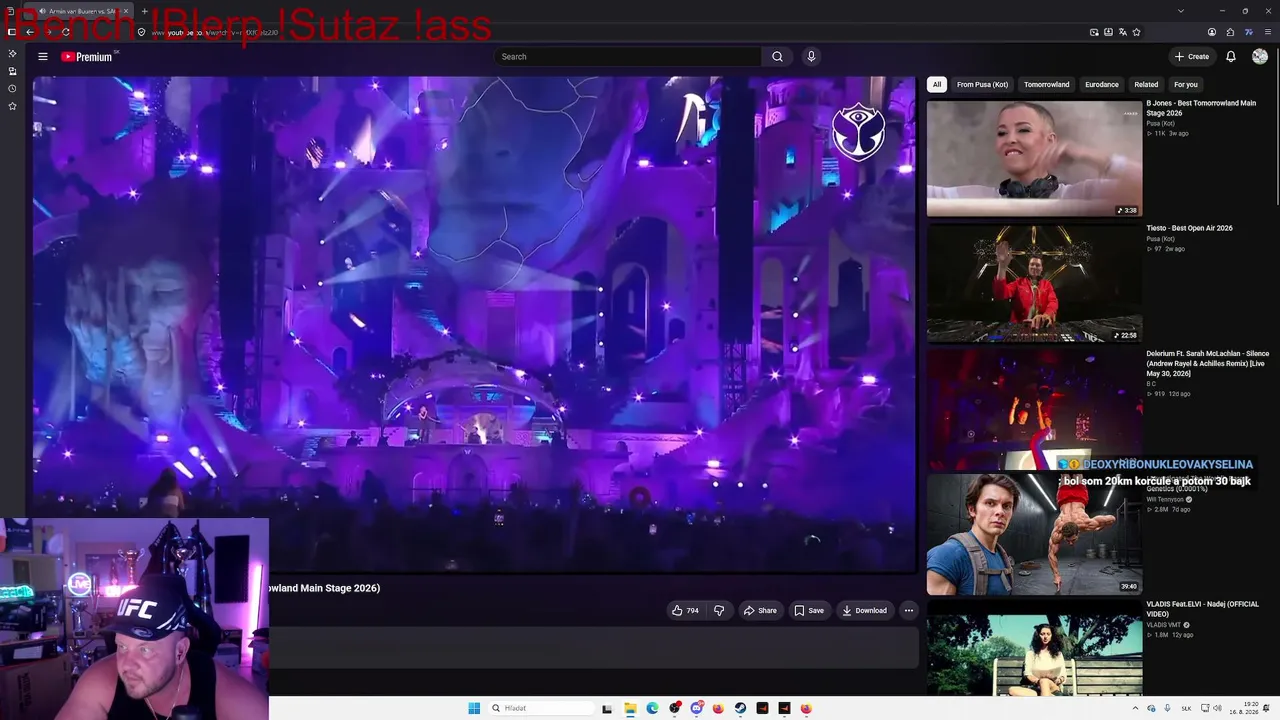Open Tiesto Best Open Air 2026 title
Viewport: 1280px width, 720px height.
pos(1189,228)
